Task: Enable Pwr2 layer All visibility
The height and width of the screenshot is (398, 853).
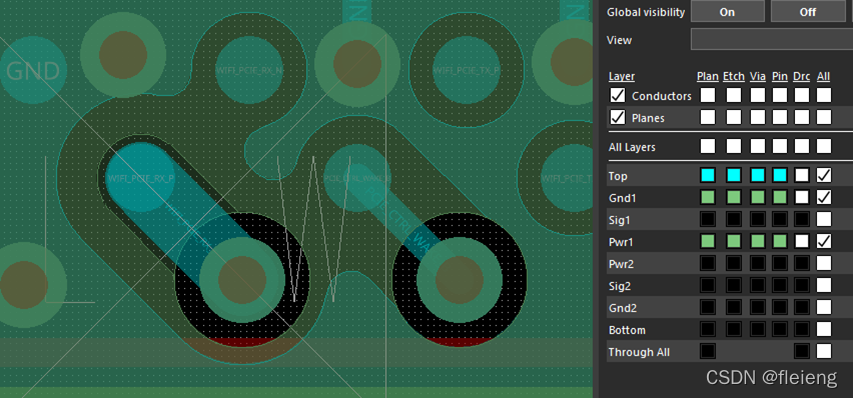Action: [824, 263]
